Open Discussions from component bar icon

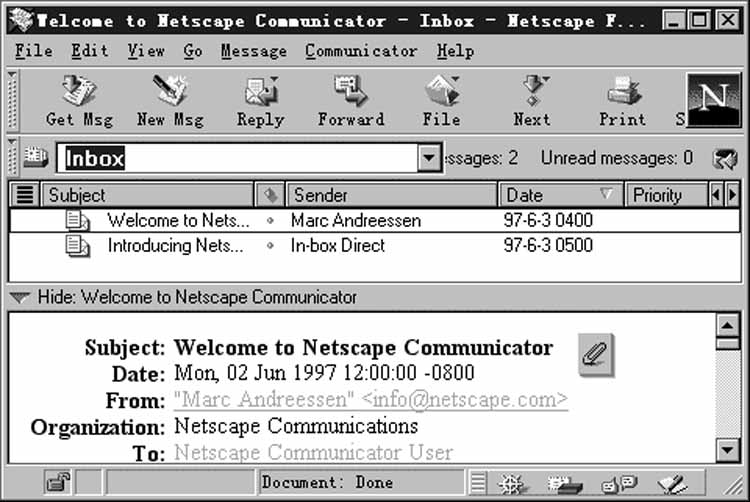(619, 485)
